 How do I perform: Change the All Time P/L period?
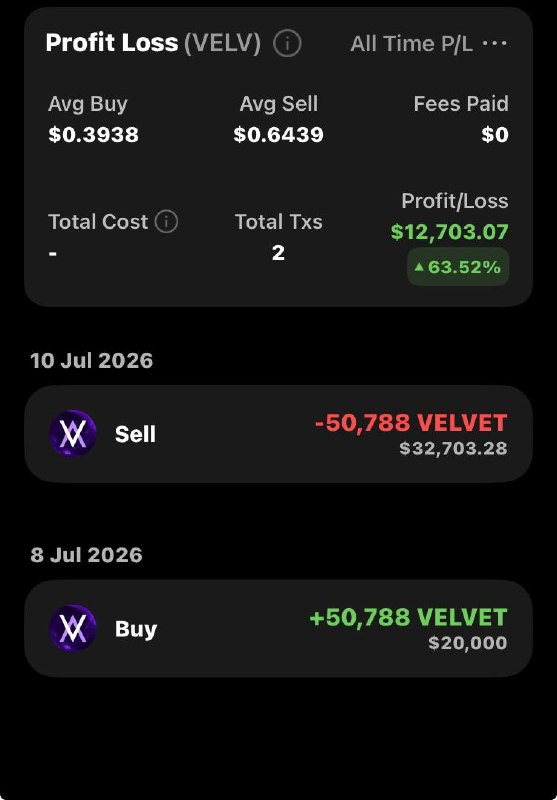pyautogui.click(x=411, y=44)
